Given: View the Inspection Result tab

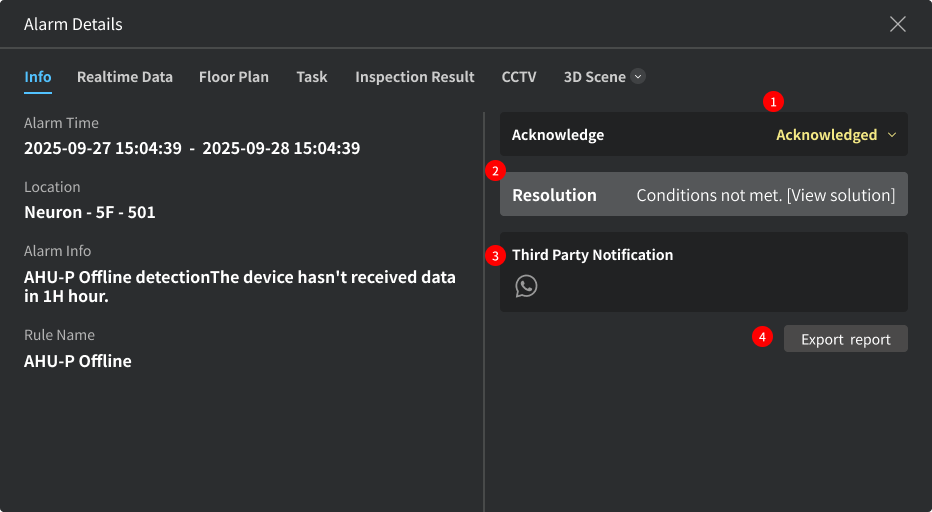Looking at the screenshot, I should point(415,77).
